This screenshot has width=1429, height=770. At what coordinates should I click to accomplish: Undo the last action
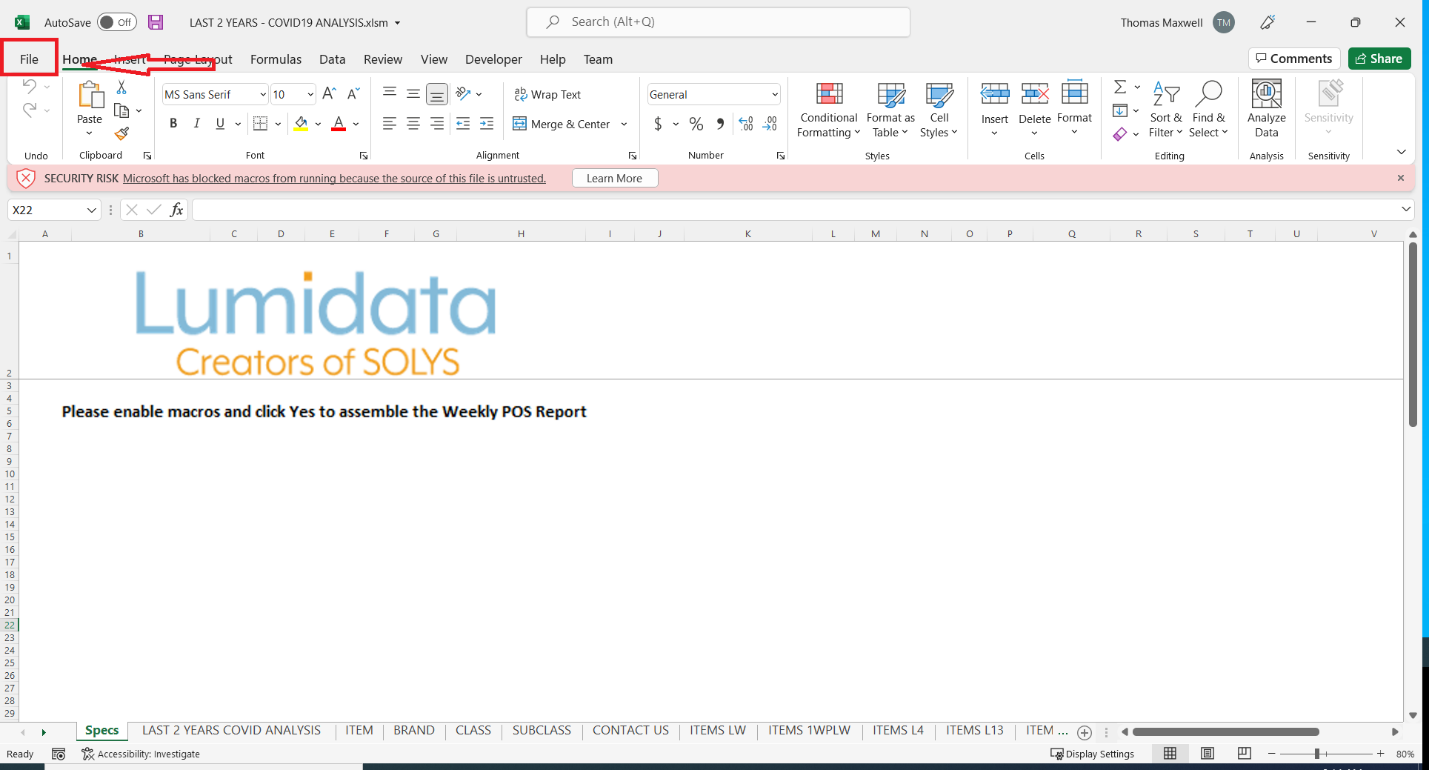(30, 87)
